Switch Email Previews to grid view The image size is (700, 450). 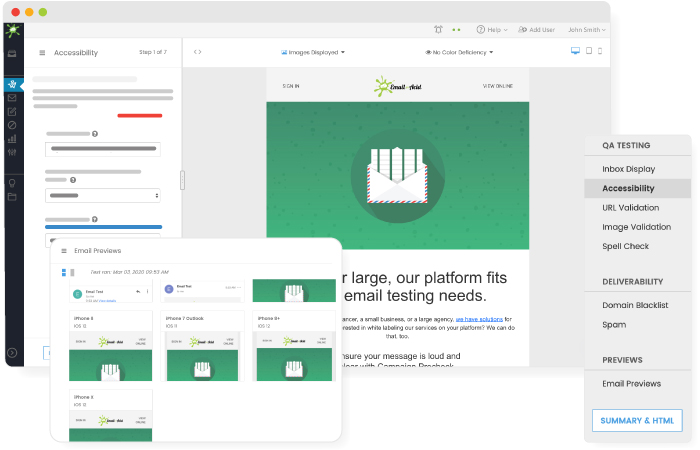point(64,272)
